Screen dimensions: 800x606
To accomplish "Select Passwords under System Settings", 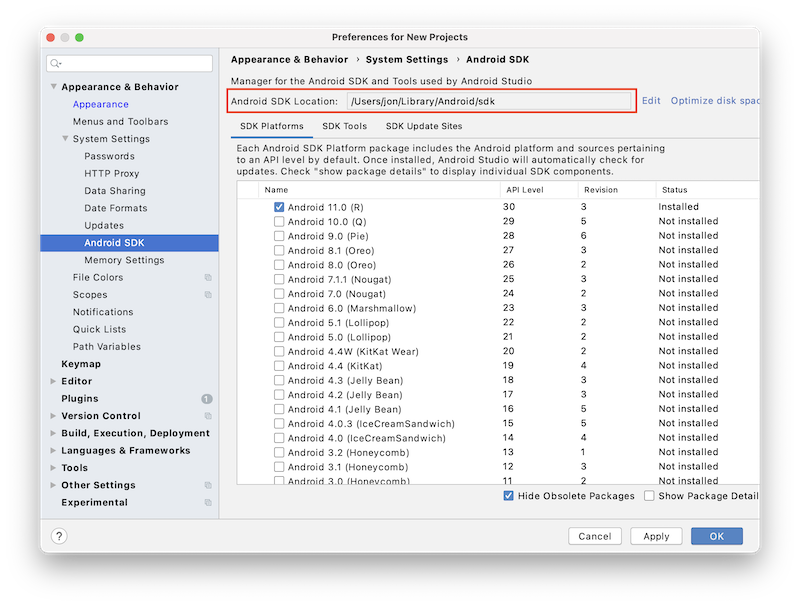I will point(109,156).
